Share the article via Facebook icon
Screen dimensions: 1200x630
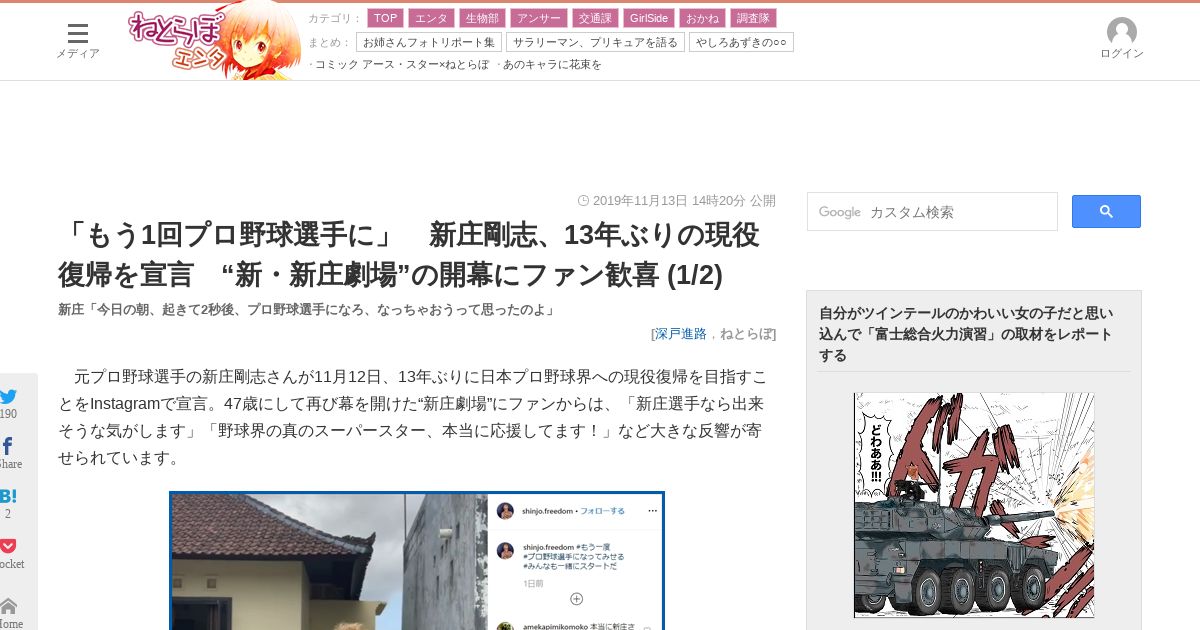[x=7, y=446]
